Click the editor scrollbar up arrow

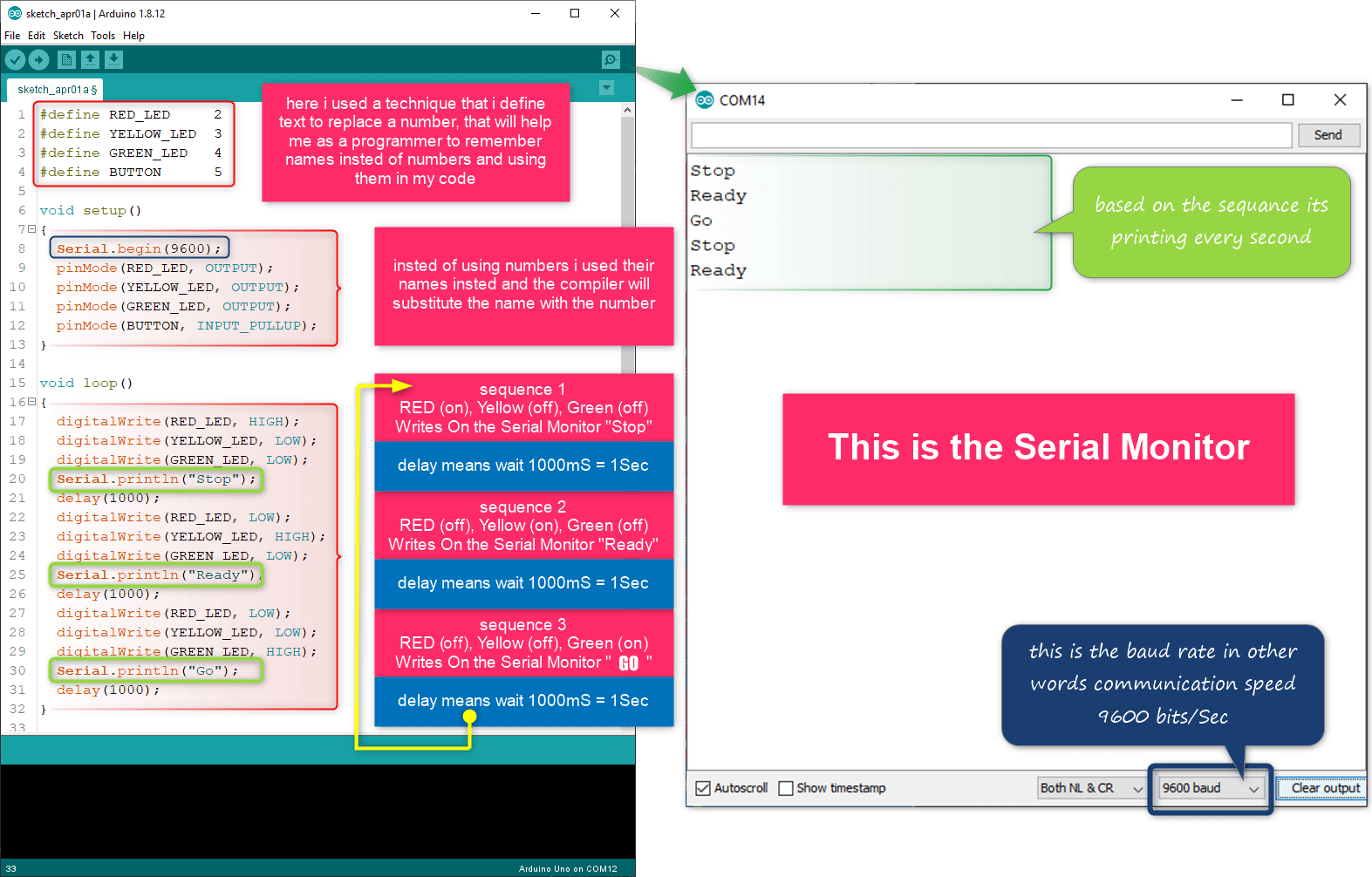[x=628, y=110]
